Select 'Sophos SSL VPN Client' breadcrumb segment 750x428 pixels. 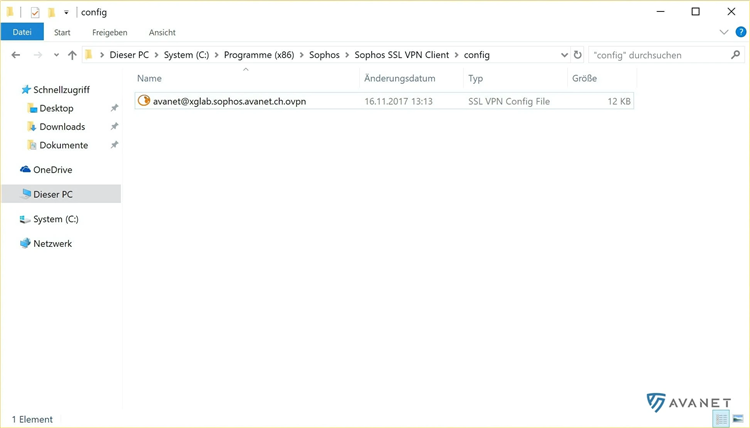[x=402, y=55]
